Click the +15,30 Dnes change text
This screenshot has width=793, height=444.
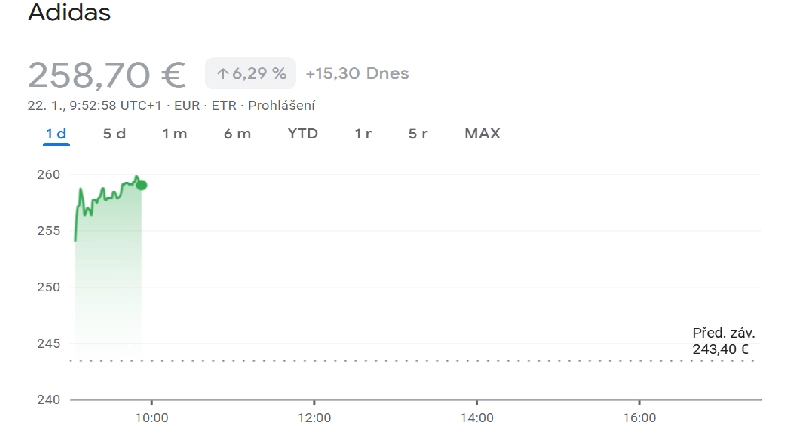tap(357, 73)
